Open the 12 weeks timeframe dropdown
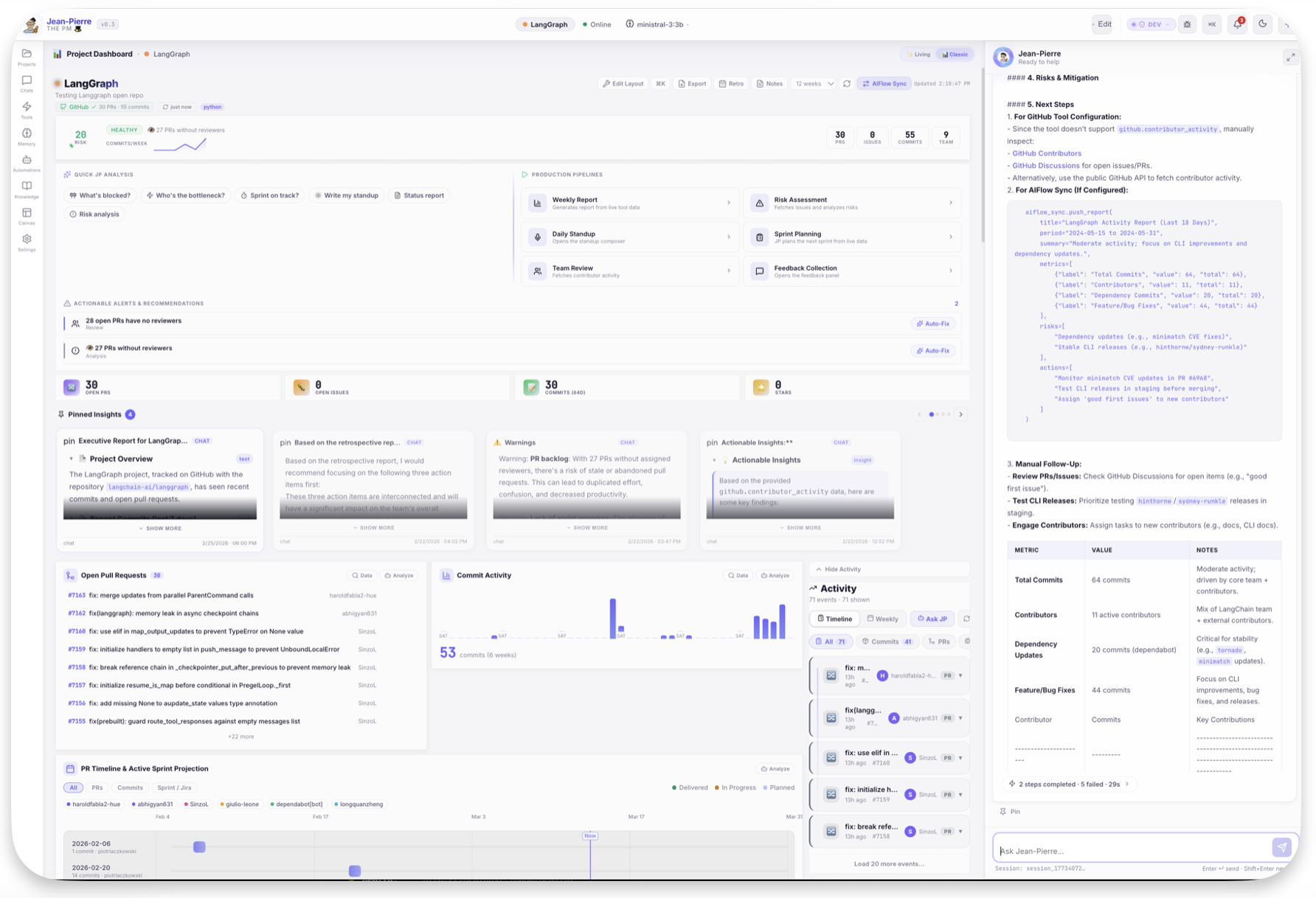Viewport: 1316px width, 898px height. pyautogui.click(x=814, y=83)
